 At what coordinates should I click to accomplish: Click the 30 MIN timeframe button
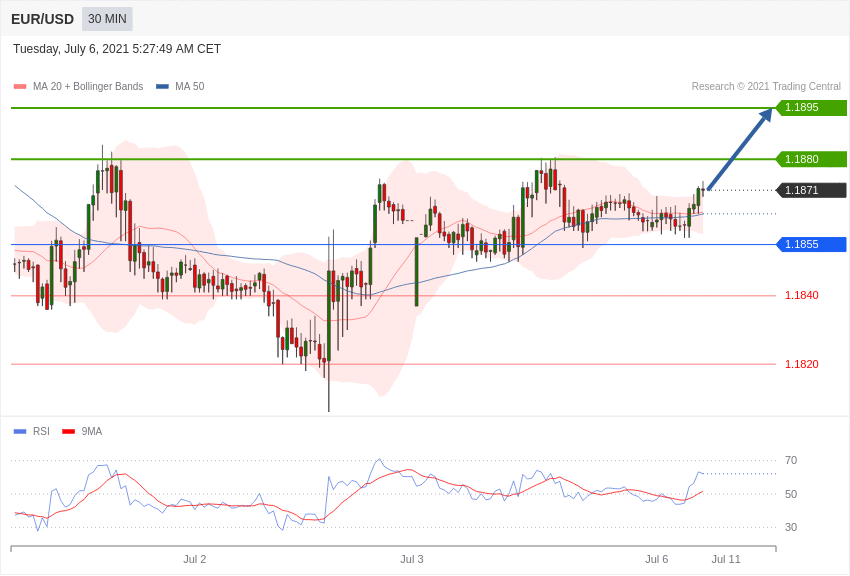[107, 19]
